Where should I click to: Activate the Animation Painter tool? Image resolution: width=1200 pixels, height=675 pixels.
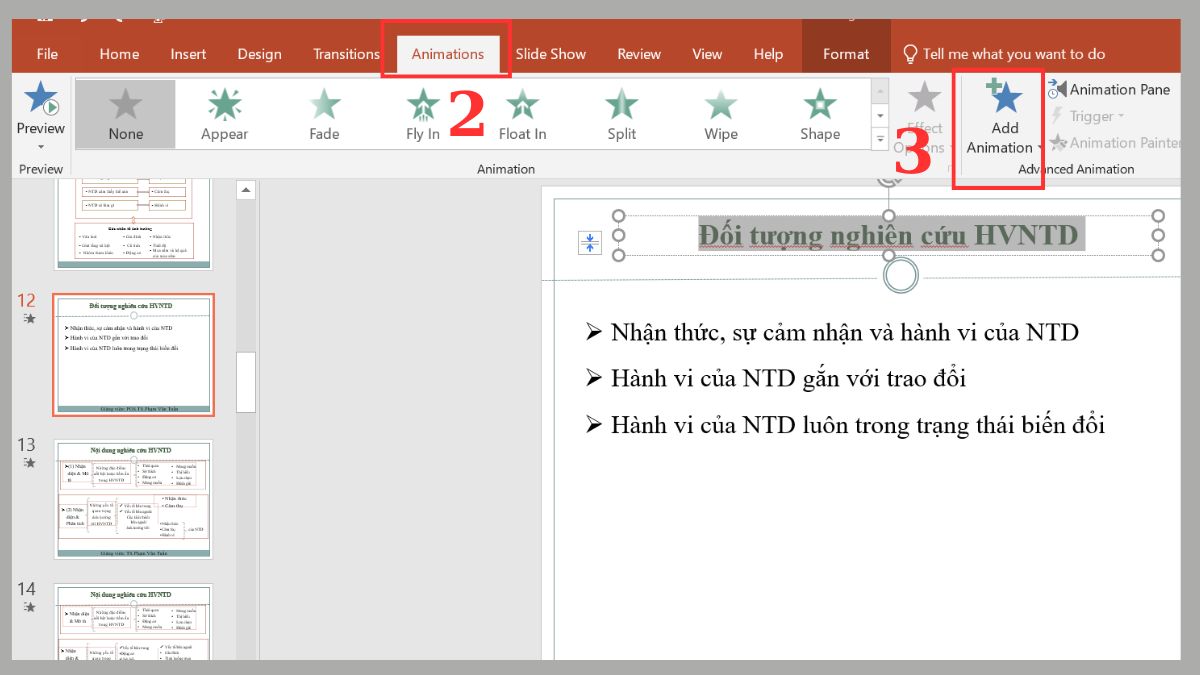[x=1115, y=143]
